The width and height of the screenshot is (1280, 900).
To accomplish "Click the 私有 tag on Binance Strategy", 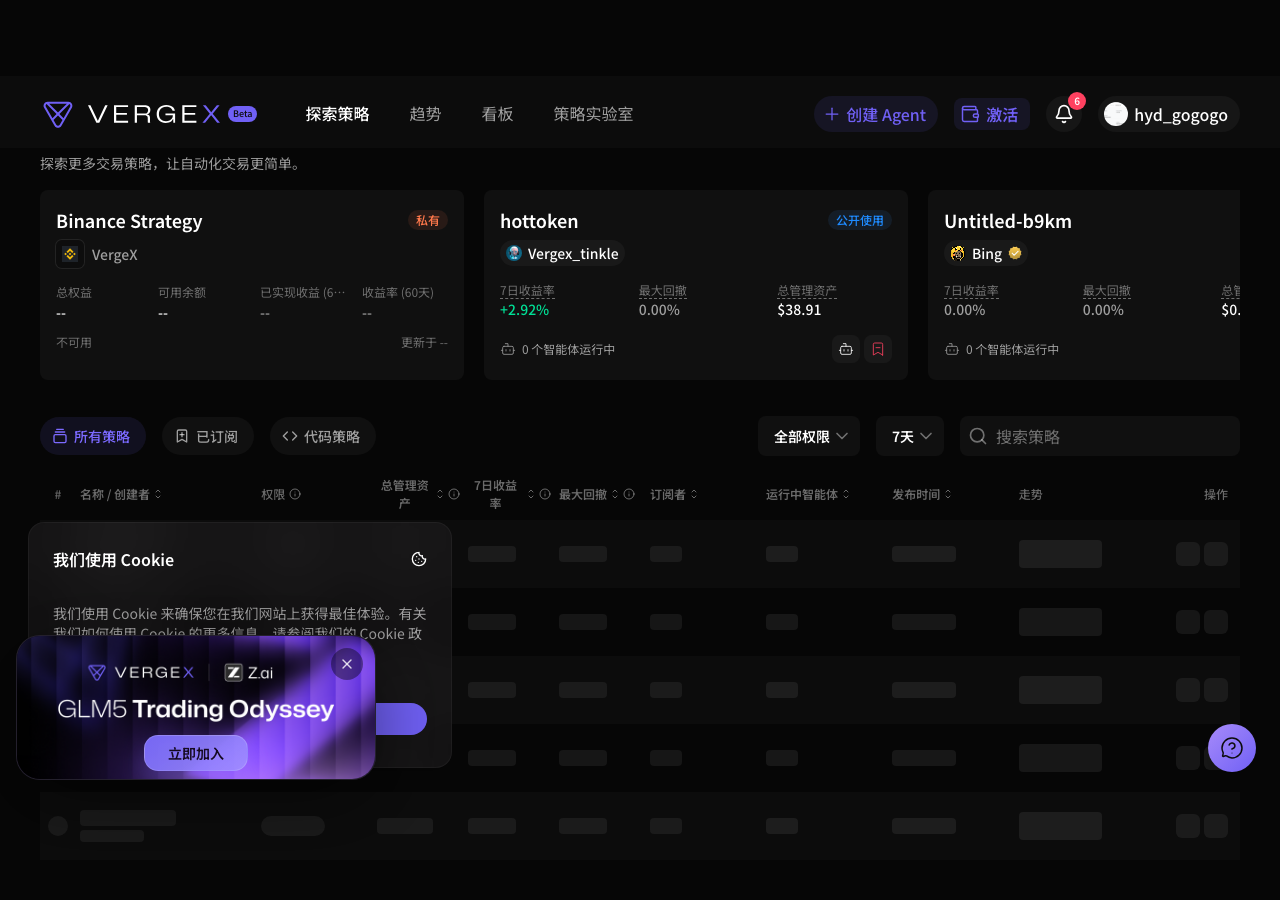I will pos(428,220).
